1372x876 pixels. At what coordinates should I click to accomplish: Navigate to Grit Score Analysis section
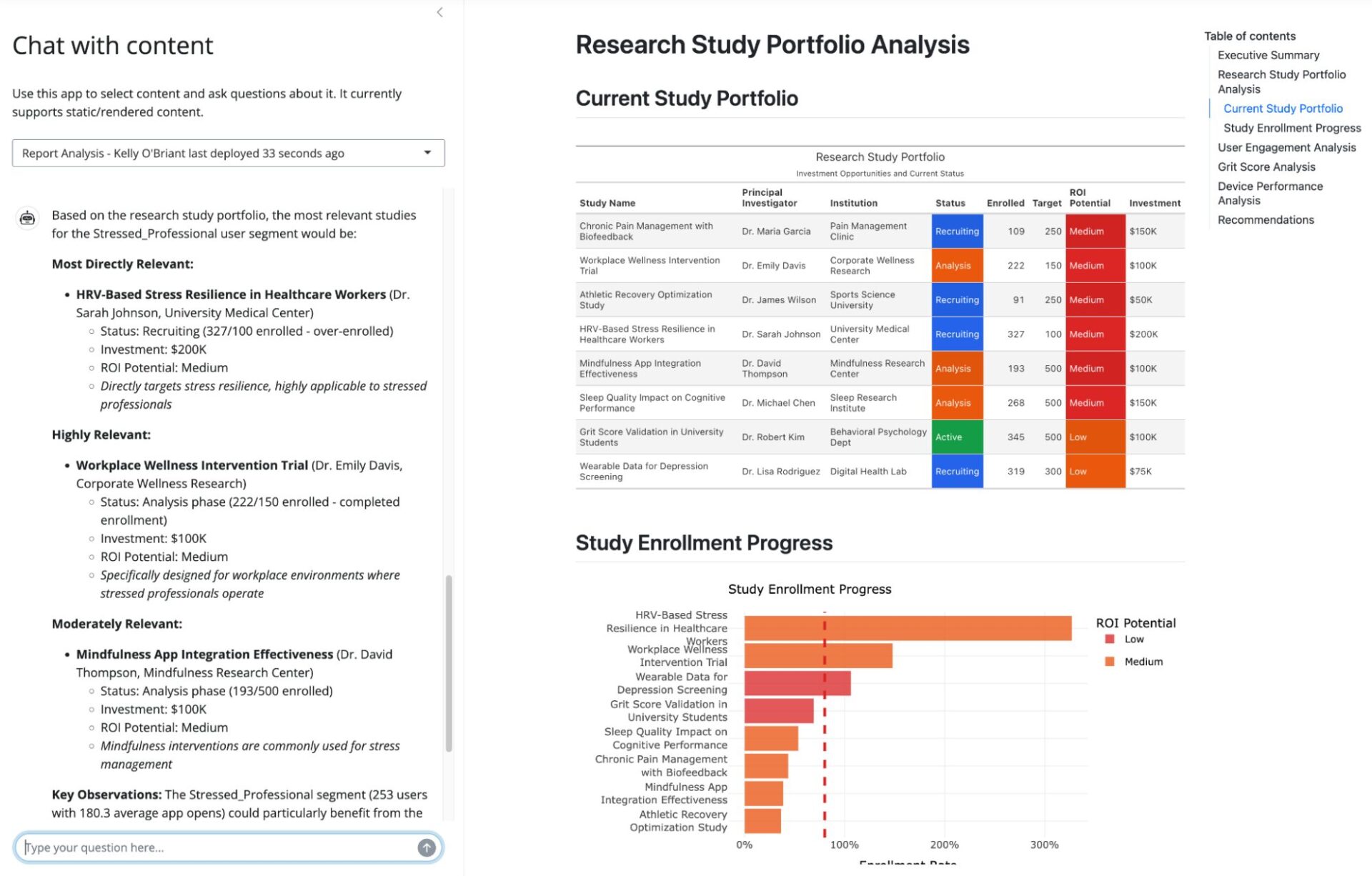tap(1266, 166)
